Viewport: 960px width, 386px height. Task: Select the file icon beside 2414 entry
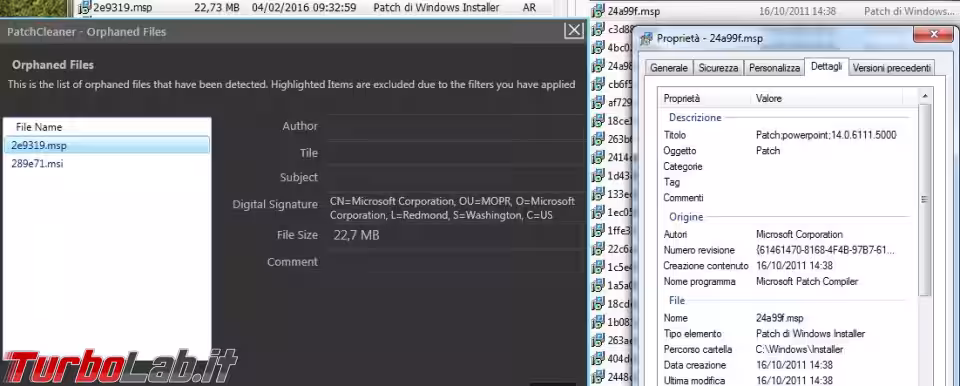[x=598, y=157]
